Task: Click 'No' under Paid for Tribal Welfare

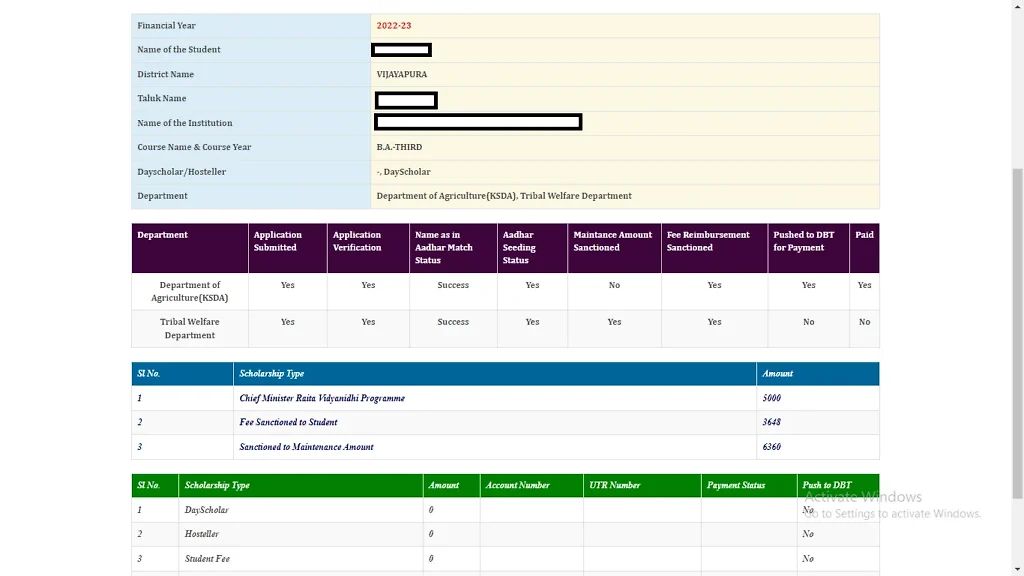Action: [864, 322]
